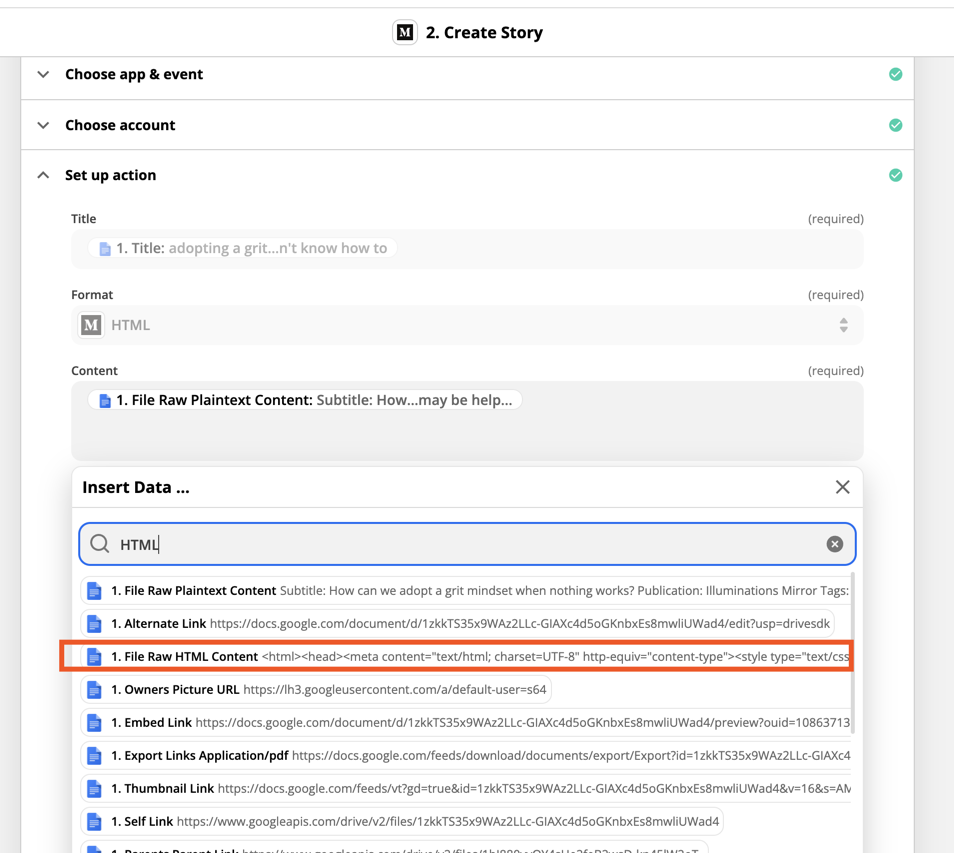Click inside the Content text area
The height and width of the screenshot is (853, 954).
point(467,421)
